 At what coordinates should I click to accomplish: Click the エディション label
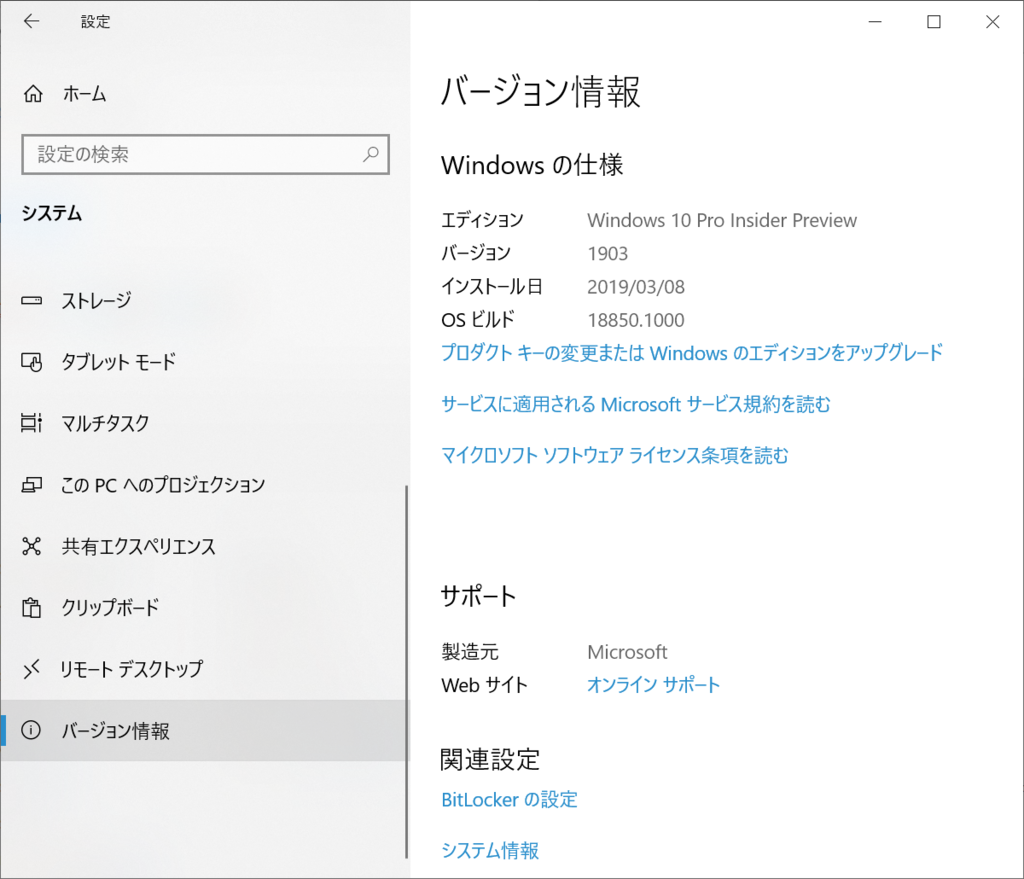point(482,220)
